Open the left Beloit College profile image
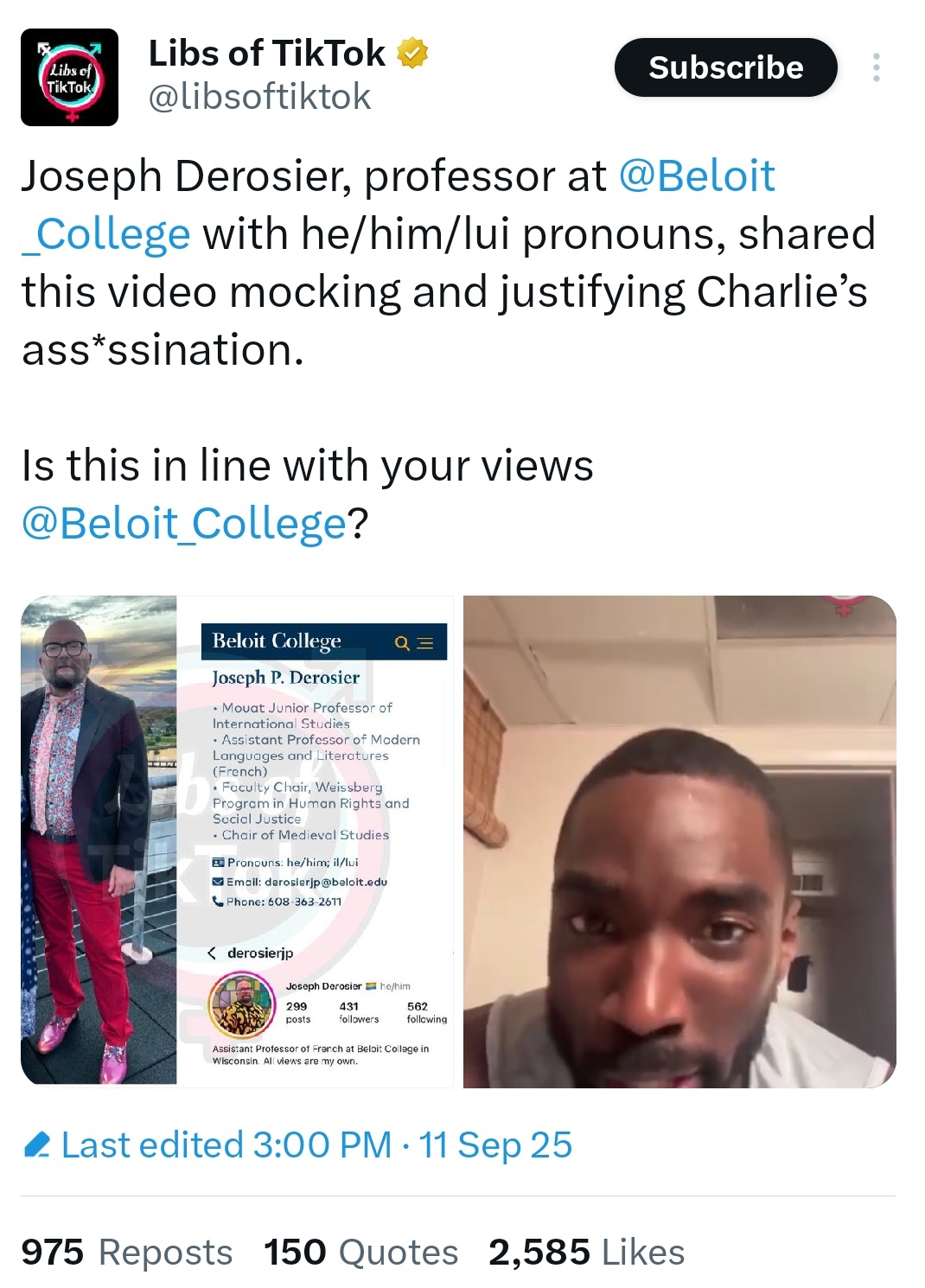 (x=237, y=840)
